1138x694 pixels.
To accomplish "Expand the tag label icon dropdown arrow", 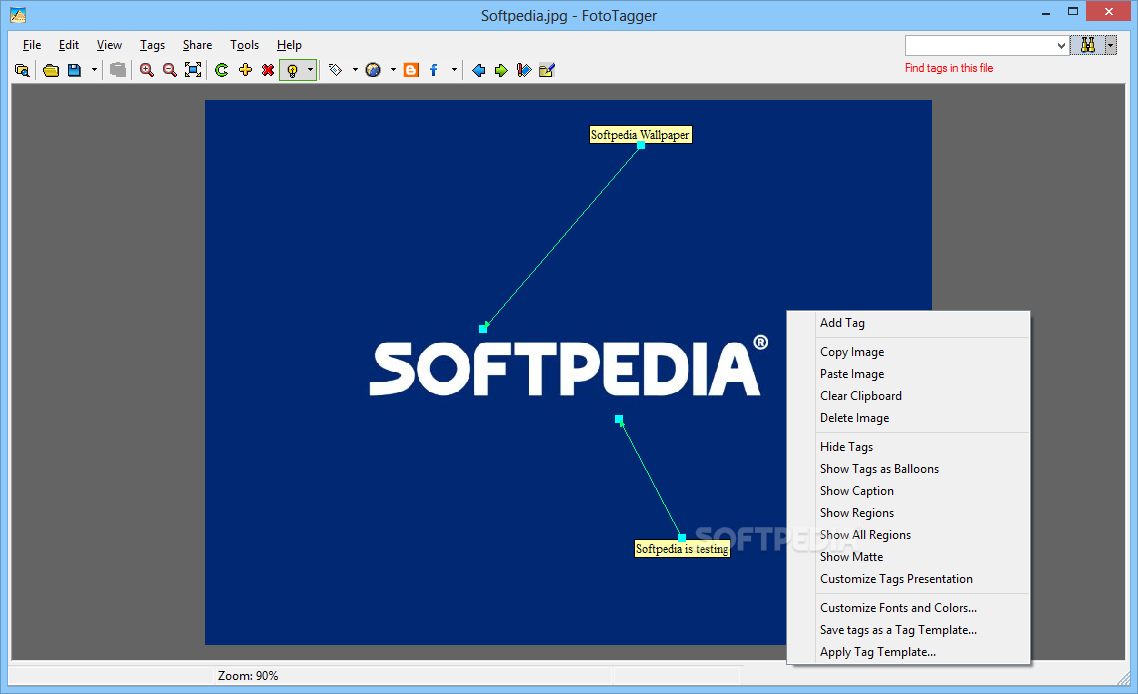I will coord(355,70).
